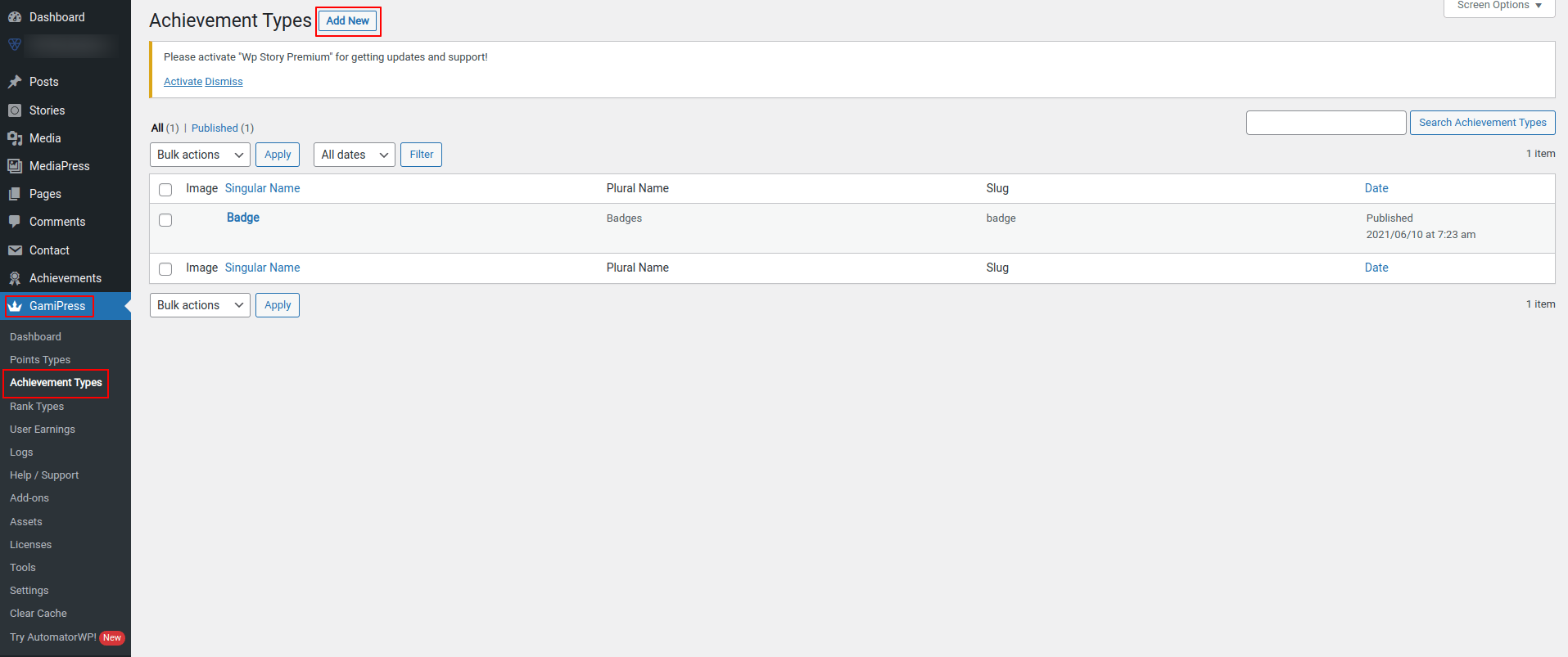Screen dimensions: 1568x657
Task: Open Posts menu in sidebar
Action: [44, 82]
